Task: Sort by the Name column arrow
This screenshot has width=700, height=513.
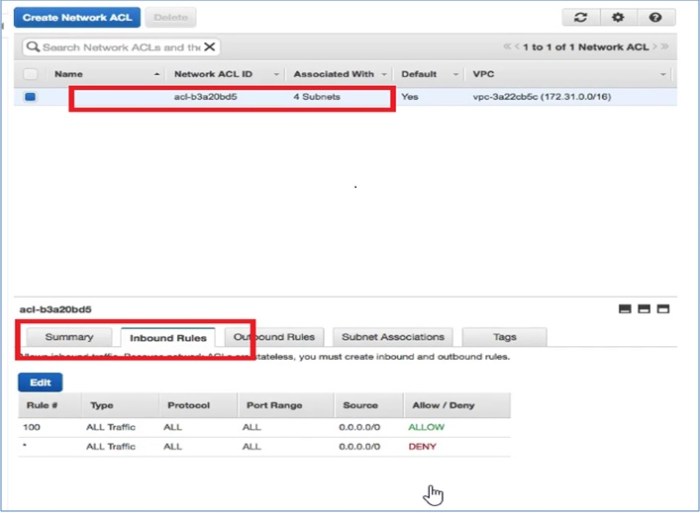Action: tap(157, 75)
